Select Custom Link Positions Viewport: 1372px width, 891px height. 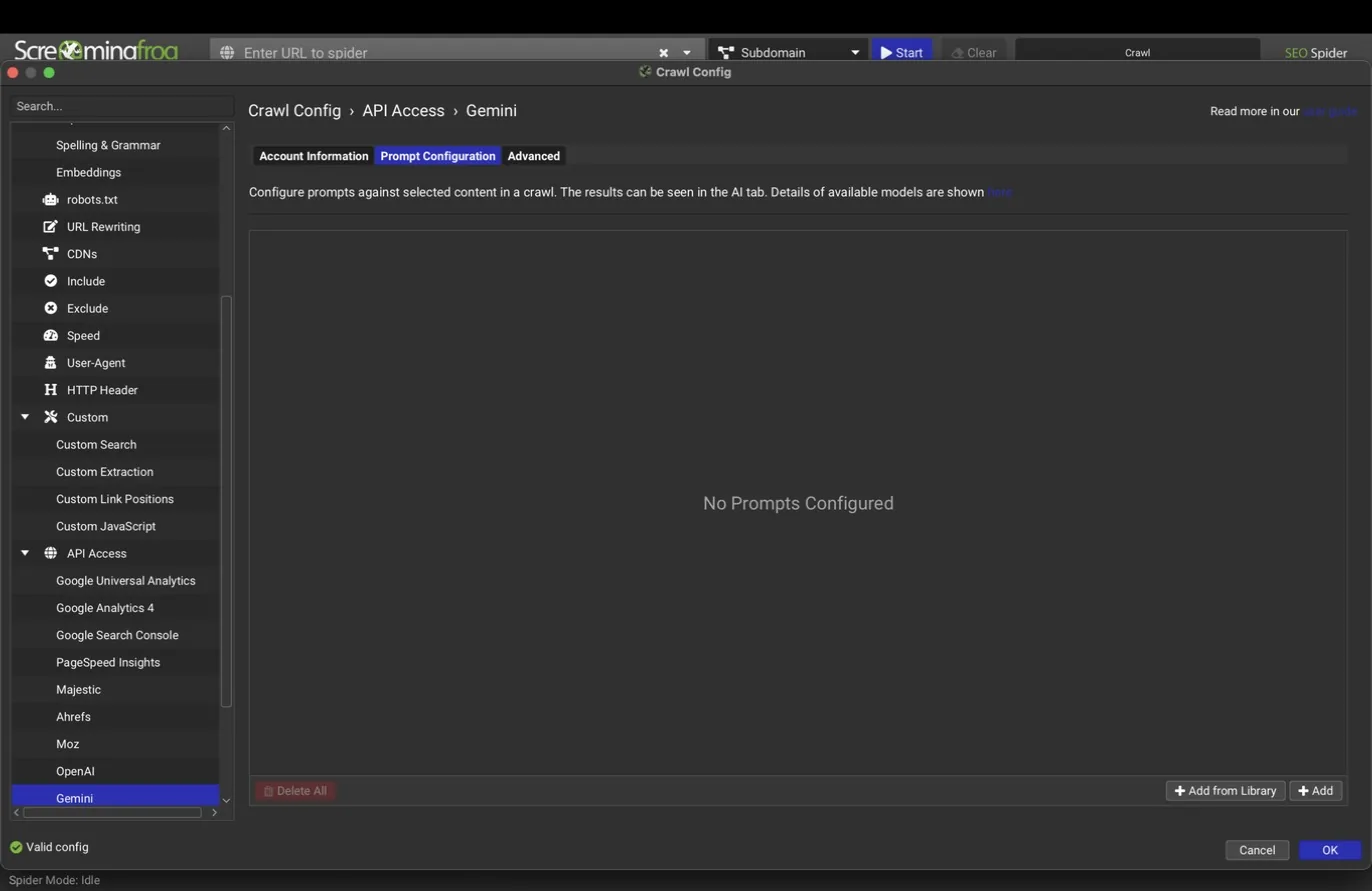tap(115, 499)
